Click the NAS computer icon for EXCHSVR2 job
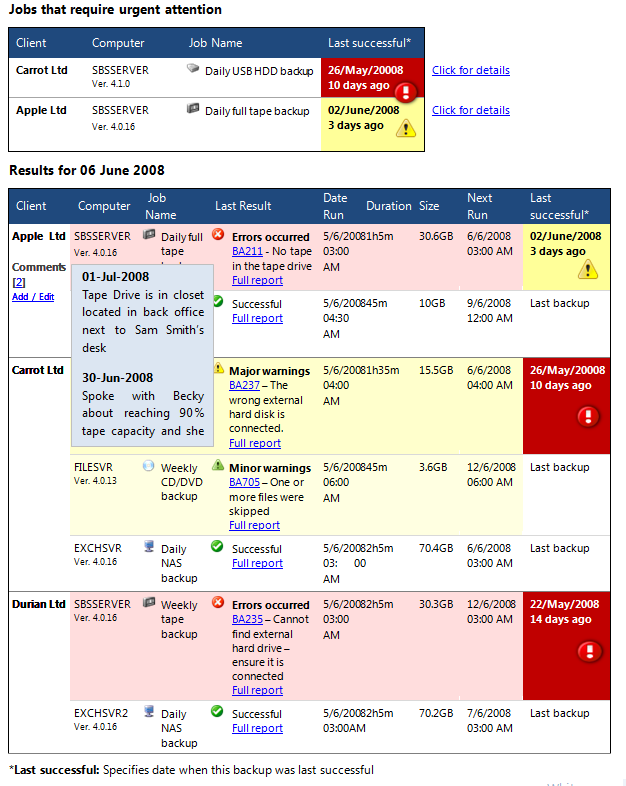 (x=149, y=711)
